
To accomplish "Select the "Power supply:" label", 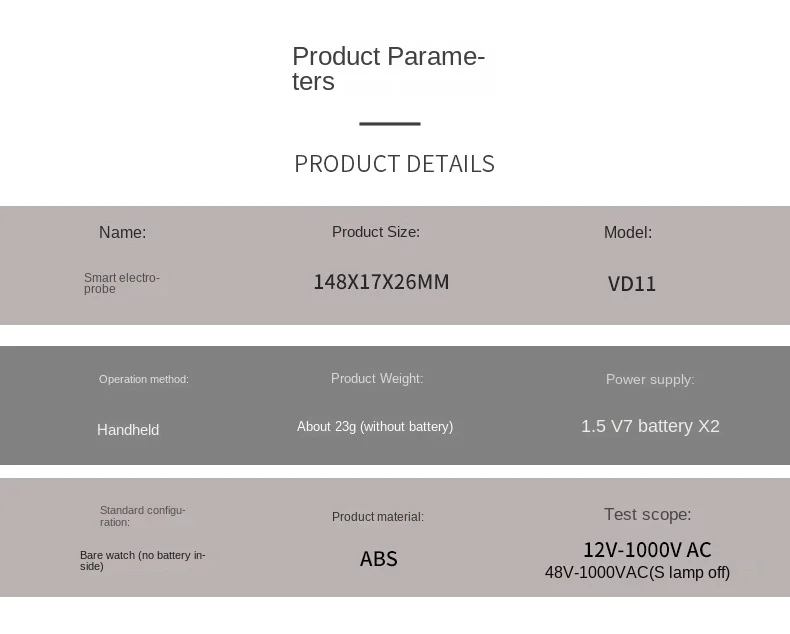I will tap(650, 380).
